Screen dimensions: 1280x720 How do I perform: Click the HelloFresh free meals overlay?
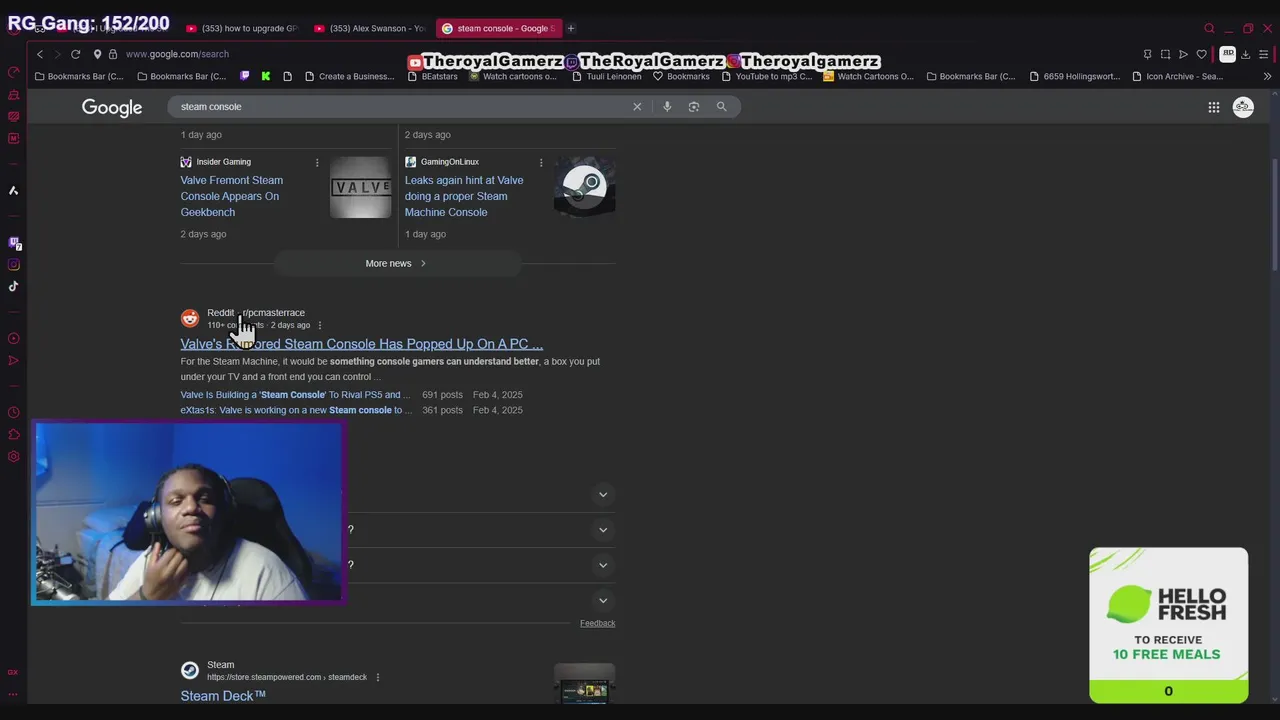point(1168,625)
